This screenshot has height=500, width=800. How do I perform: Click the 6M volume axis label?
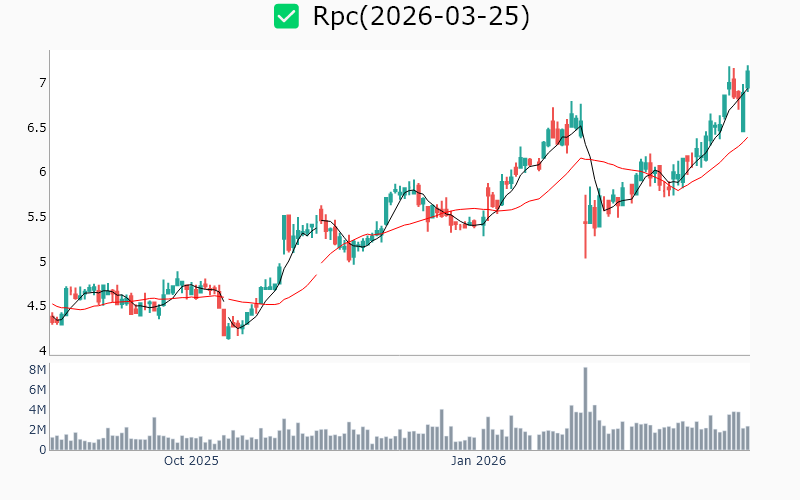(36, 390)
